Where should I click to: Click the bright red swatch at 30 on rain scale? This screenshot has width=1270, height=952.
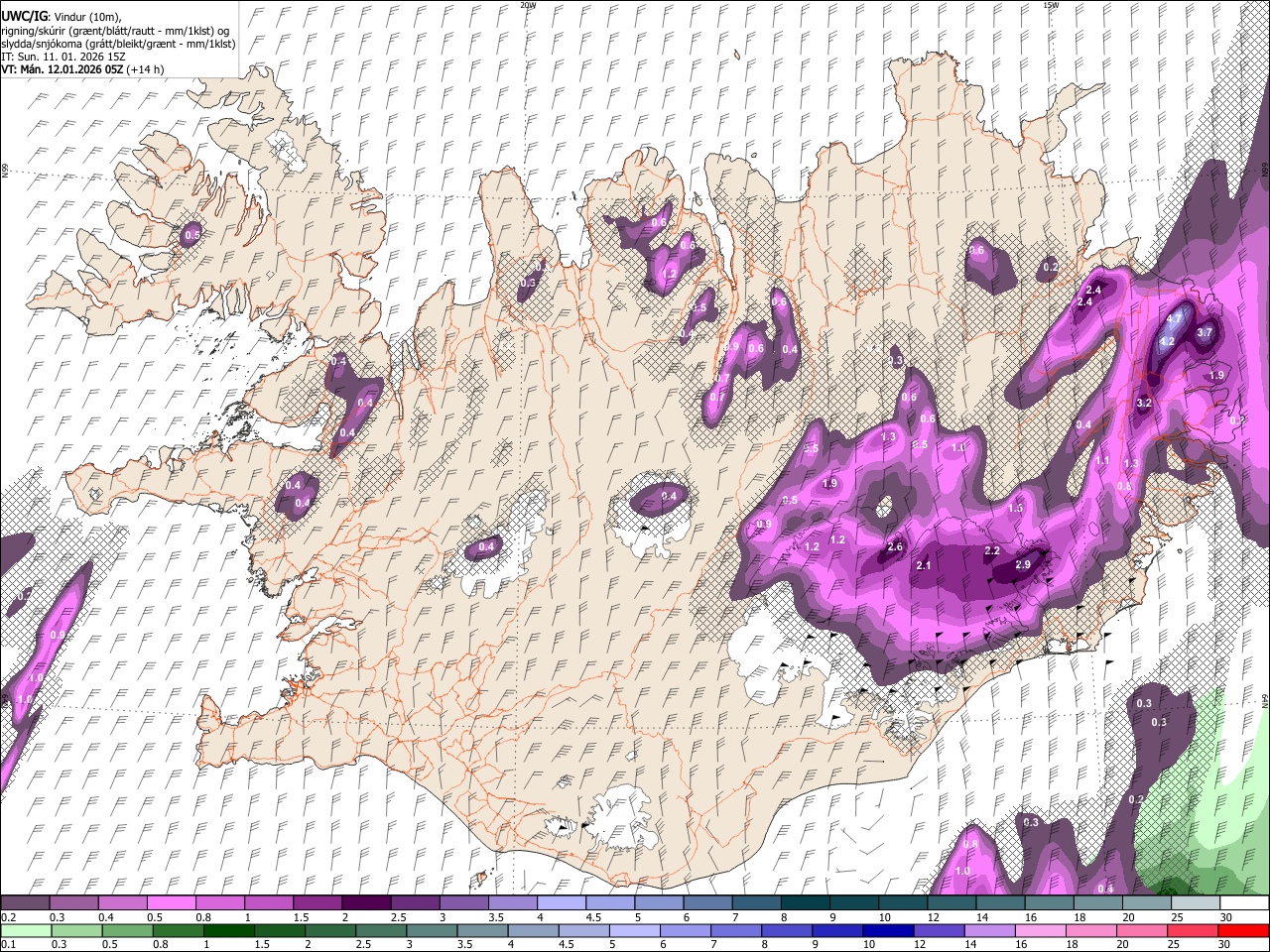(1244, 930)
